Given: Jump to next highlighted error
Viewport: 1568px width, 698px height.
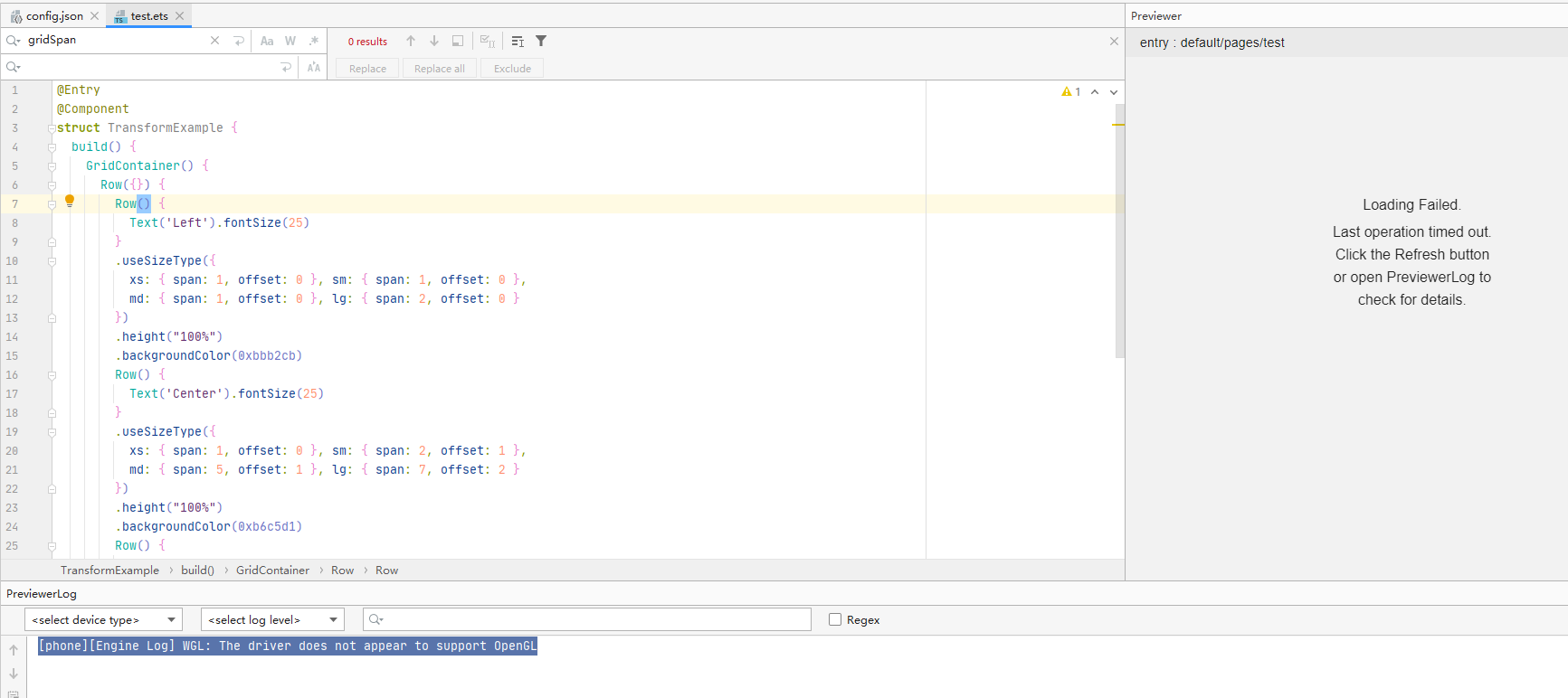Looking at the screenshot, I should 1114,92.
